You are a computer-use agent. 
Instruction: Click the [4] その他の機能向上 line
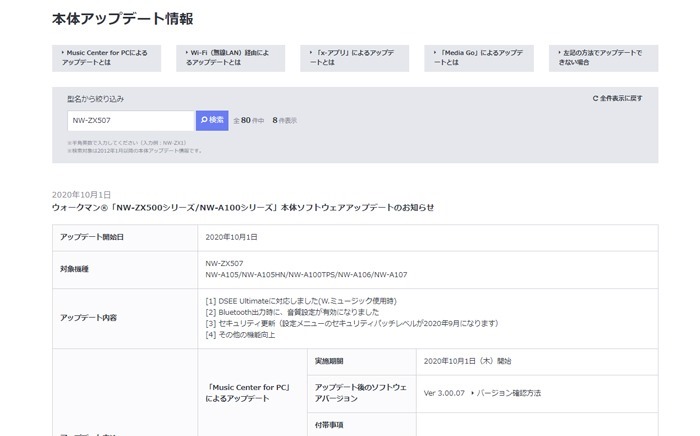coord(240,335)
